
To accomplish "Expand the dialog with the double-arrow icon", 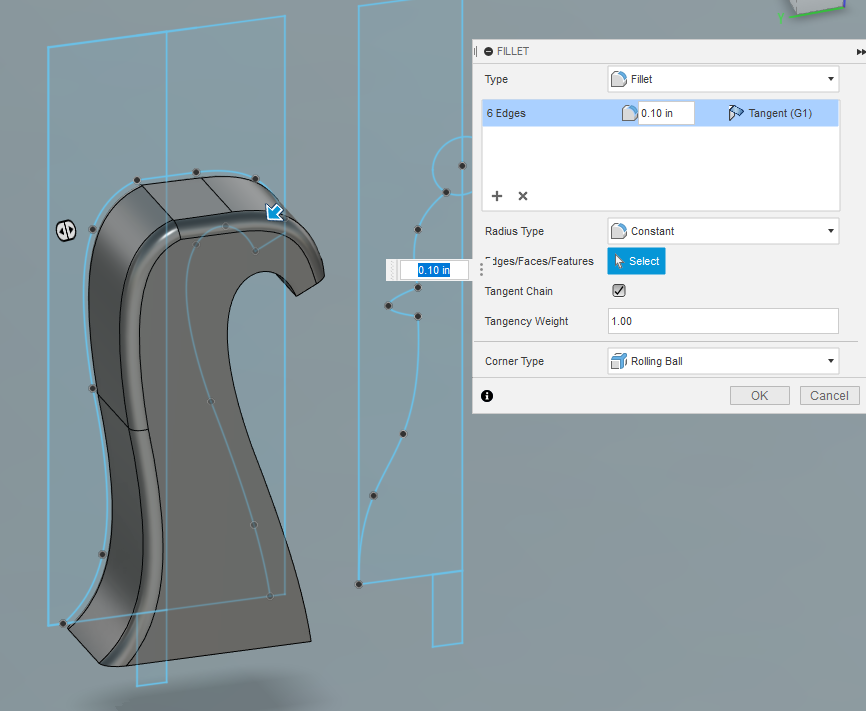I will (x=860, y=51).
